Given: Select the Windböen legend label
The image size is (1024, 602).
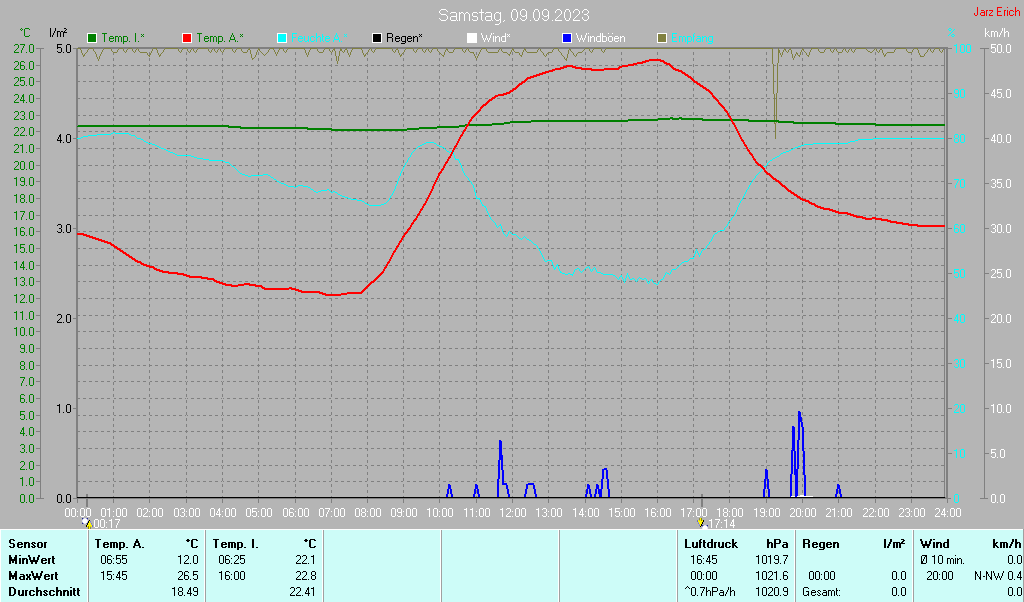Looking at the screenshot, I should click(601, 39).
